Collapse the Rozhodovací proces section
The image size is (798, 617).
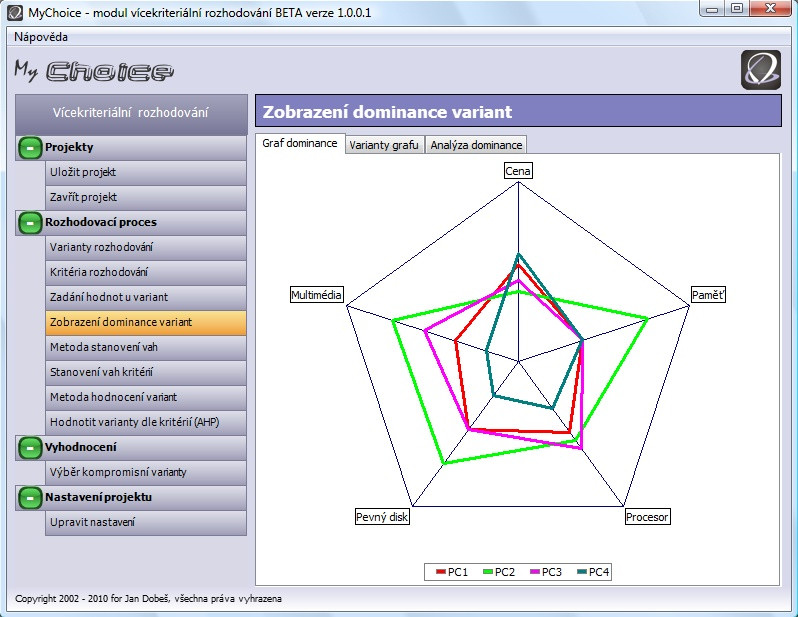click(30, 222)
